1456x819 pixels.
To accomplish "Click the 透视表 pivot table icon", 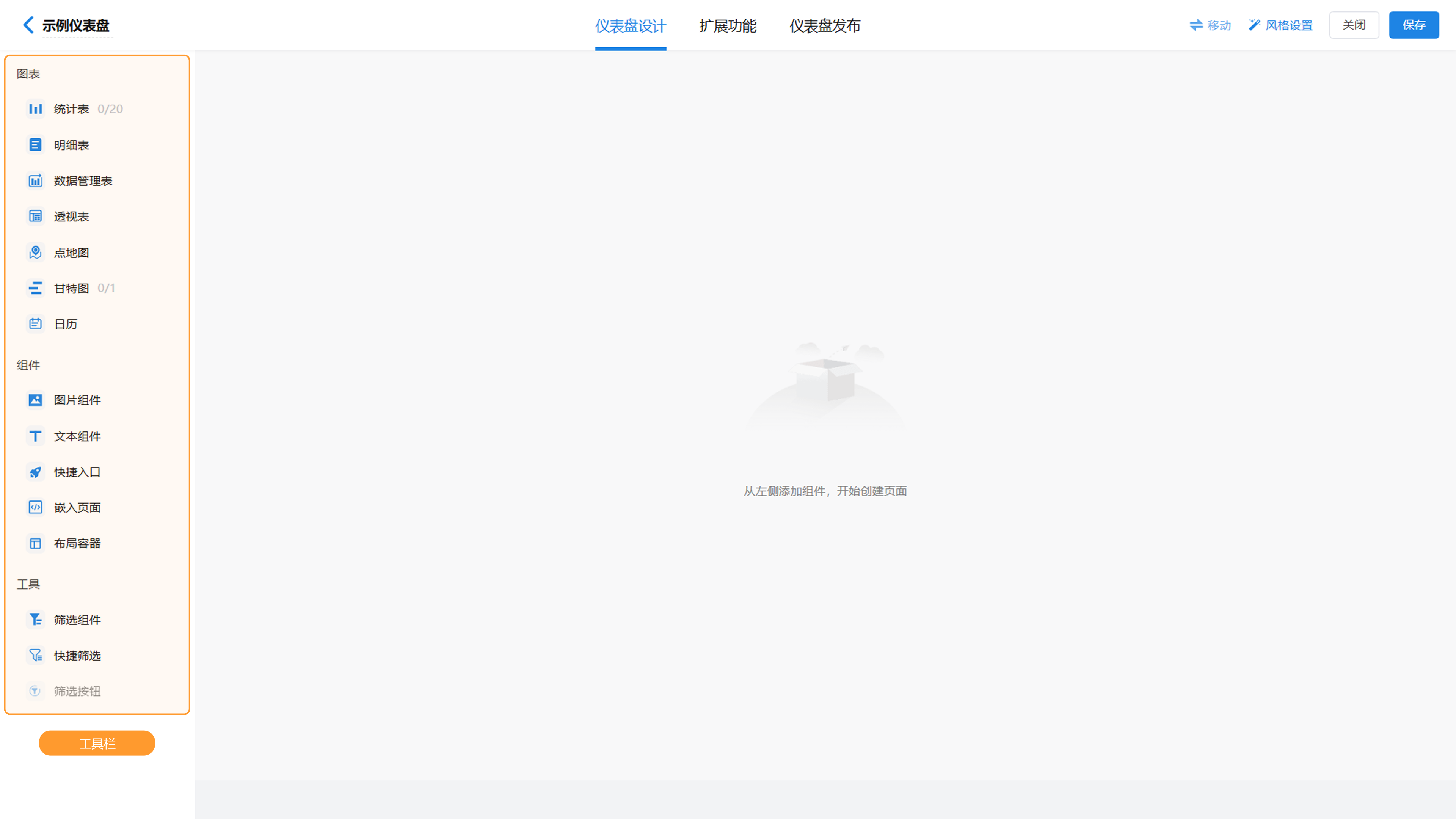I will [x=35, y=216].
